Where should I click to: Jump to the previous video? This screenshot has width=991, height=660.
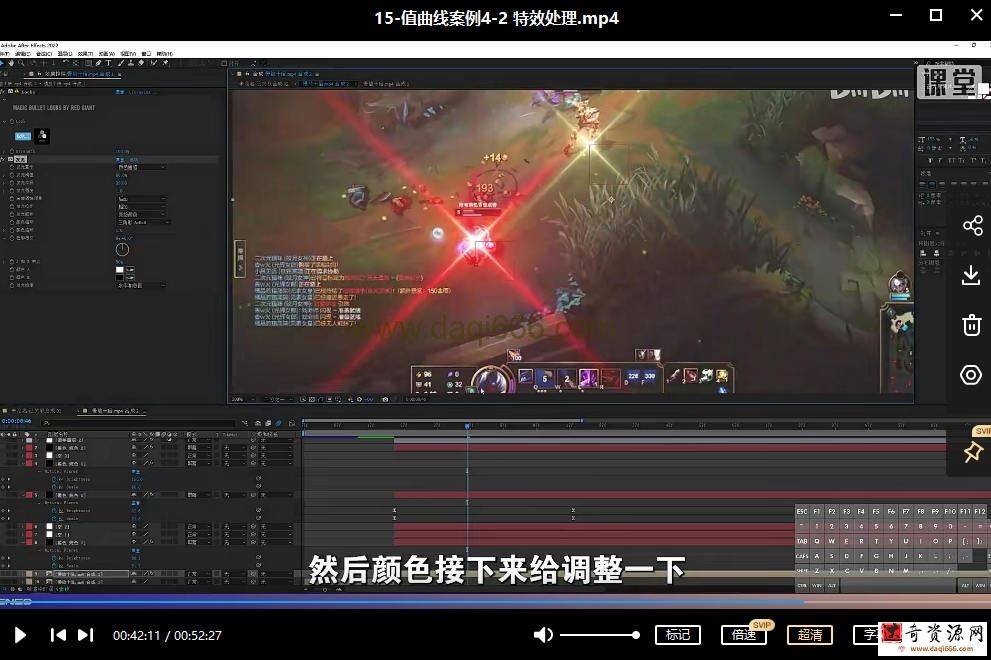click(x=58, y=635)
